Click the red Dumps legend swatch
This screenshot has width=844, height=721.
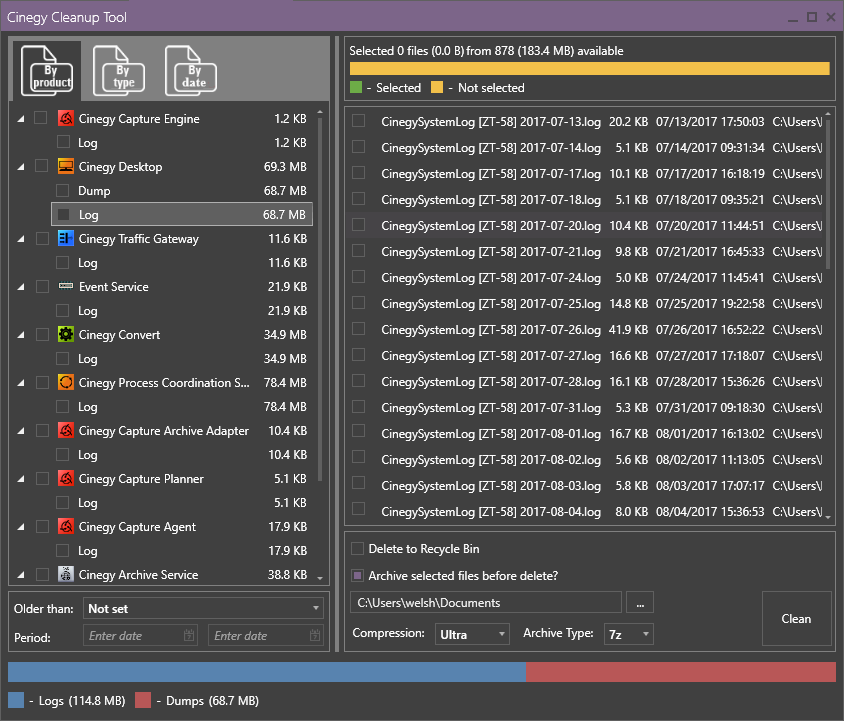click(143, 701)
